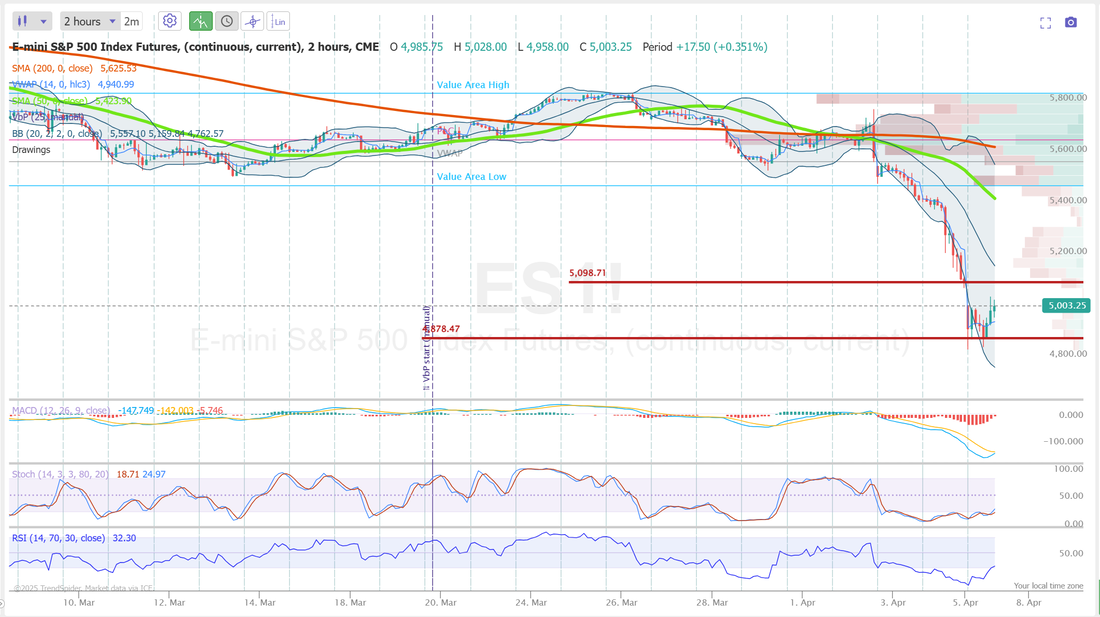Click the 4,800.00 price axis label
Image resolution: width=1100 pixels, height=617 pixels.
click(x=1068, y=353)
